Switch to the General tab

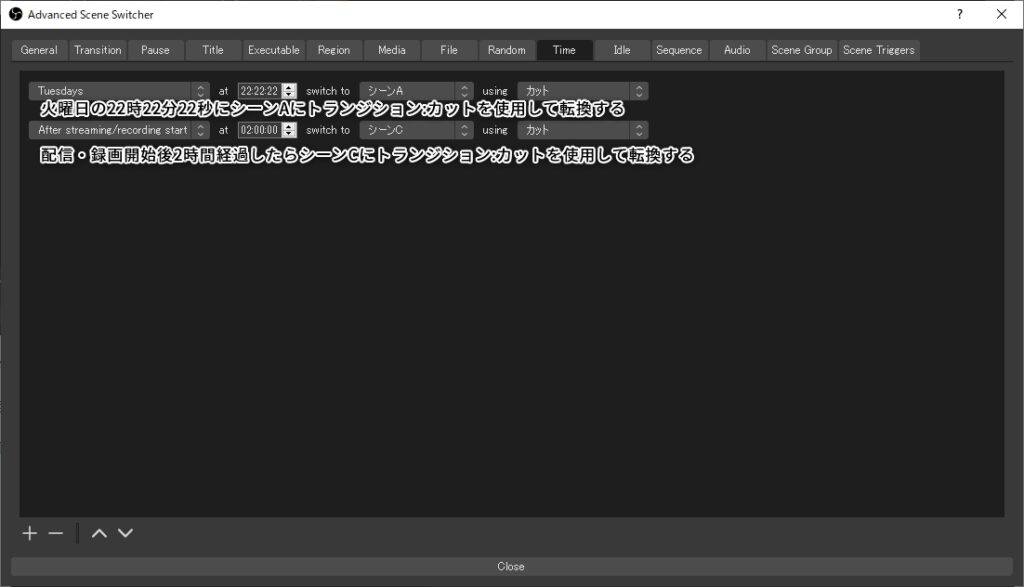[x=39, y=49]
